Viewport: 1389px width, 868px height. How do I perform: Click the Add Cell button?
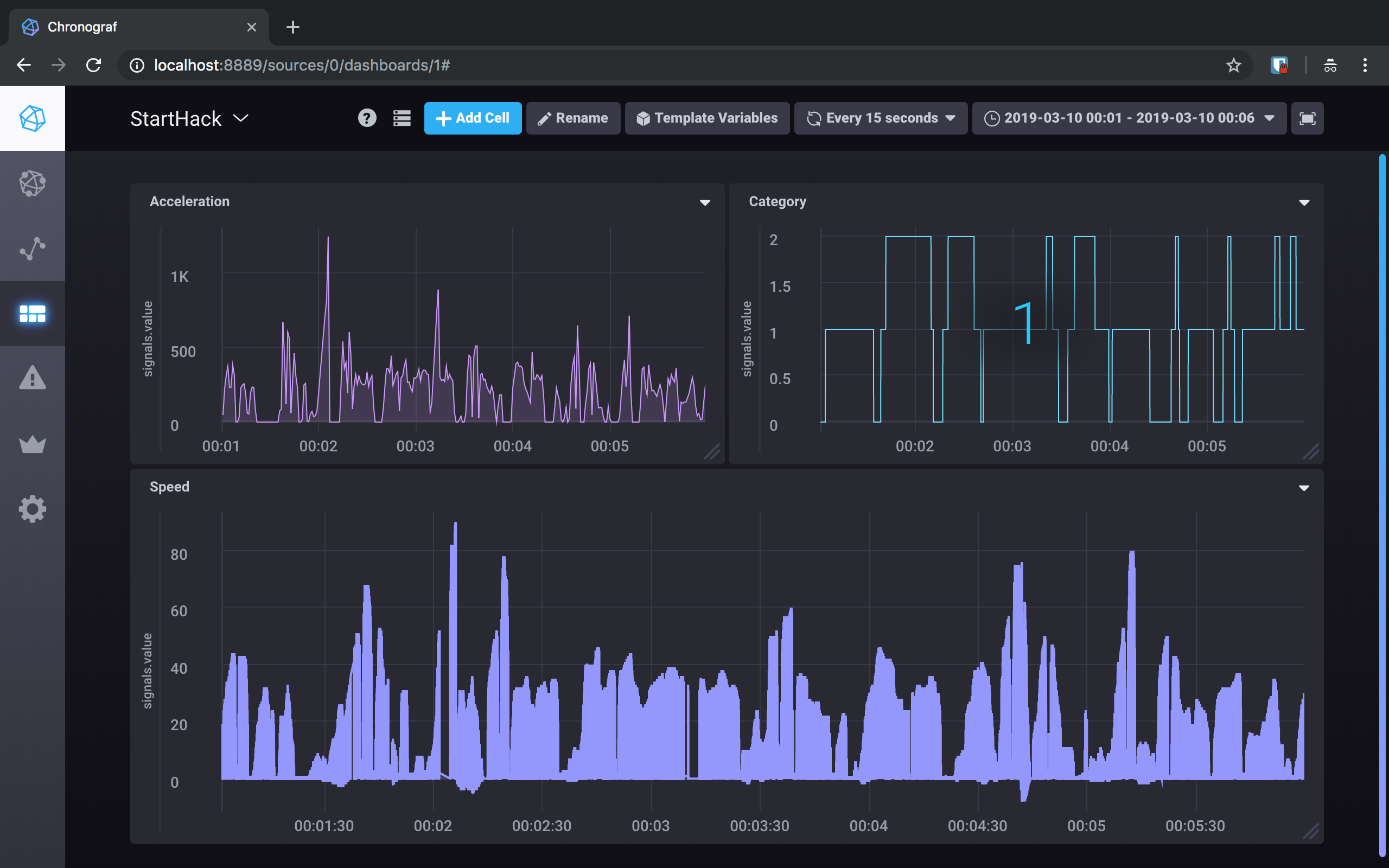click(473, 118)
